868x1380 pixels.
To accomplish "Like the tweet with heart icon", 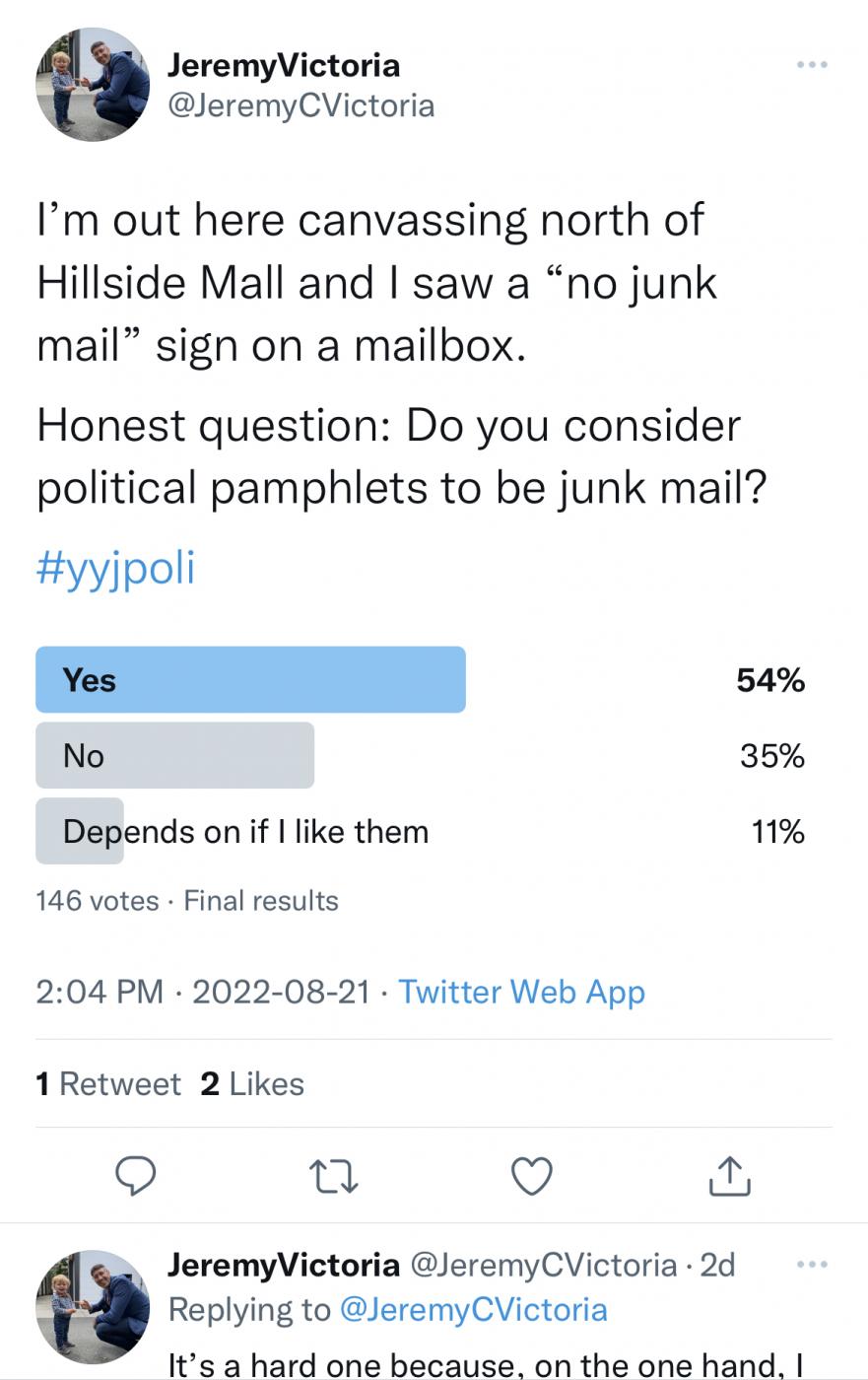I will tap(532, 1176).
